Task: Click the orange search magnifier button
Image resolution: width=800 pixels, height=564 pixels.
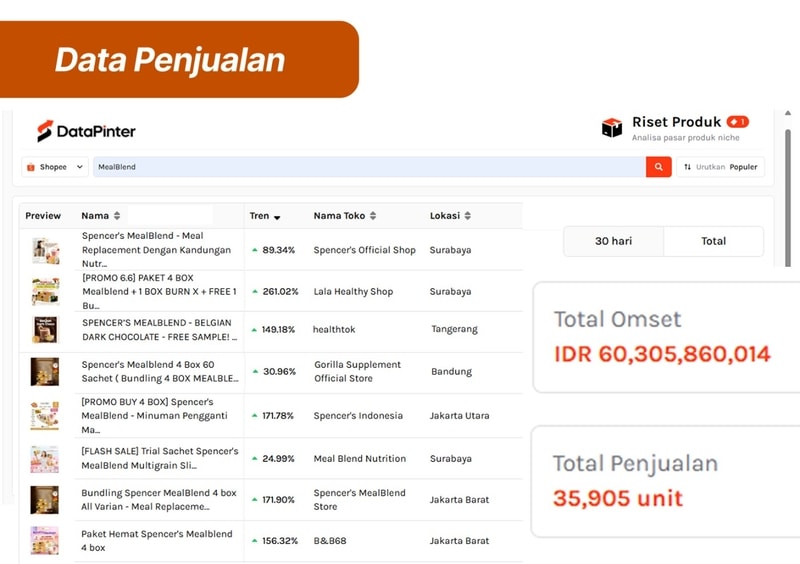Action: (x=658, y=167)
